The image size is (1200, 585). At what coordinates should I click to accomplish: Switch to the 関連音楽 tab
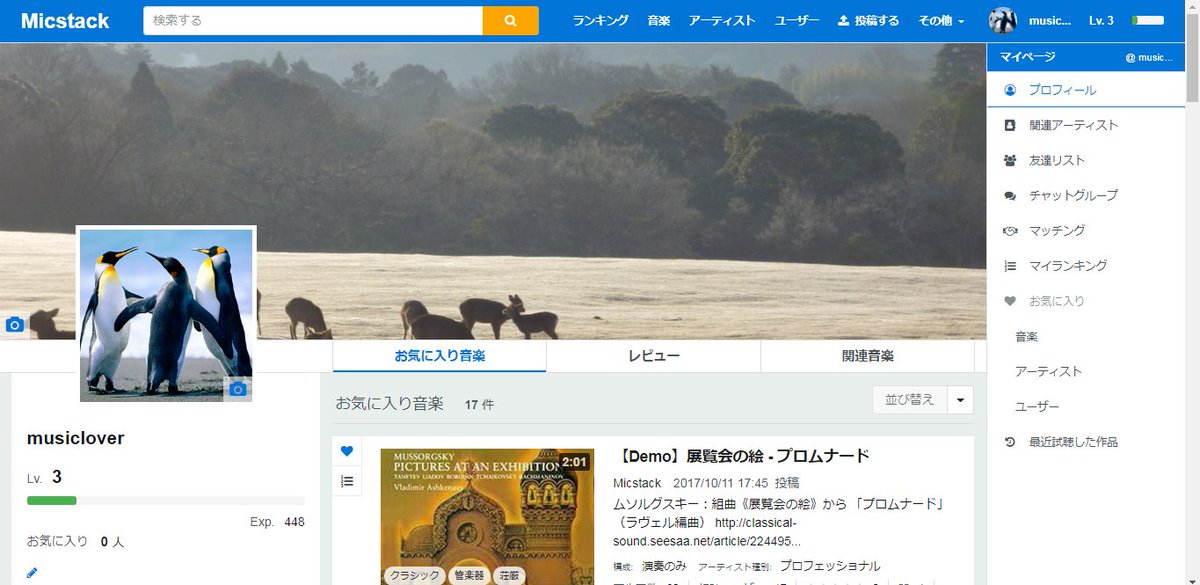[x=867, y=356]
